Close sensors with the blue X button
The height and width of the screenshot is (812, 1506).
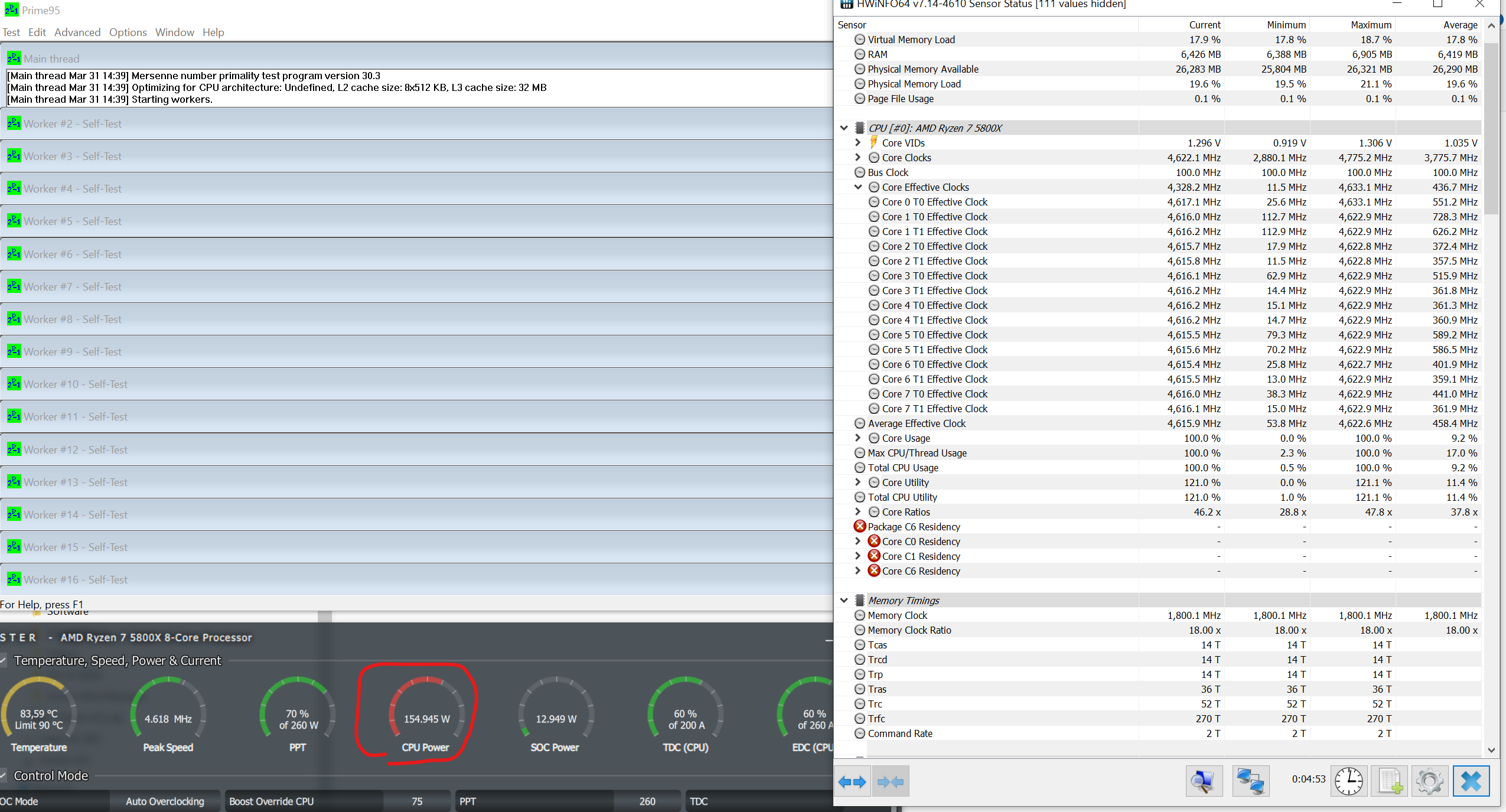pos(1471,781)
